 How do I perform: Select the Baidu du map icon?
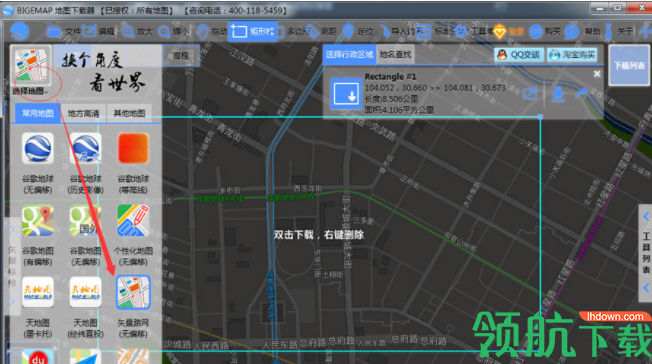pos(38,357)
